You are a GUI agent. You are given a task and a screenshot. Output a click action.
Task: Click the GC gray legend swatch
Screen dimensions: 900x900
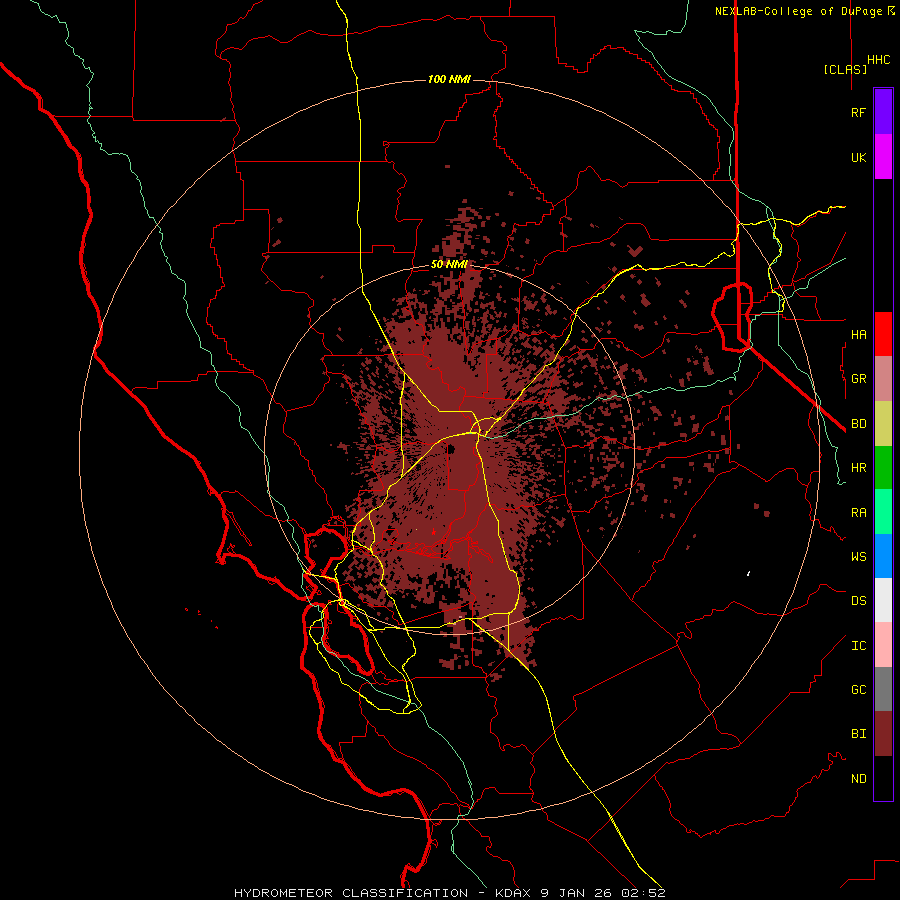(883, 689)
